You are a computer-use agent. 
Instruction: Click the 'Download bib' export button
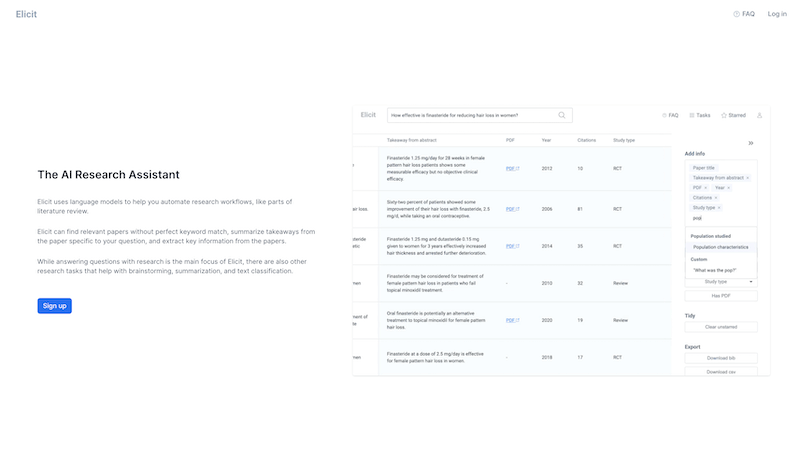pyautogui.click(x=720, y=357)
